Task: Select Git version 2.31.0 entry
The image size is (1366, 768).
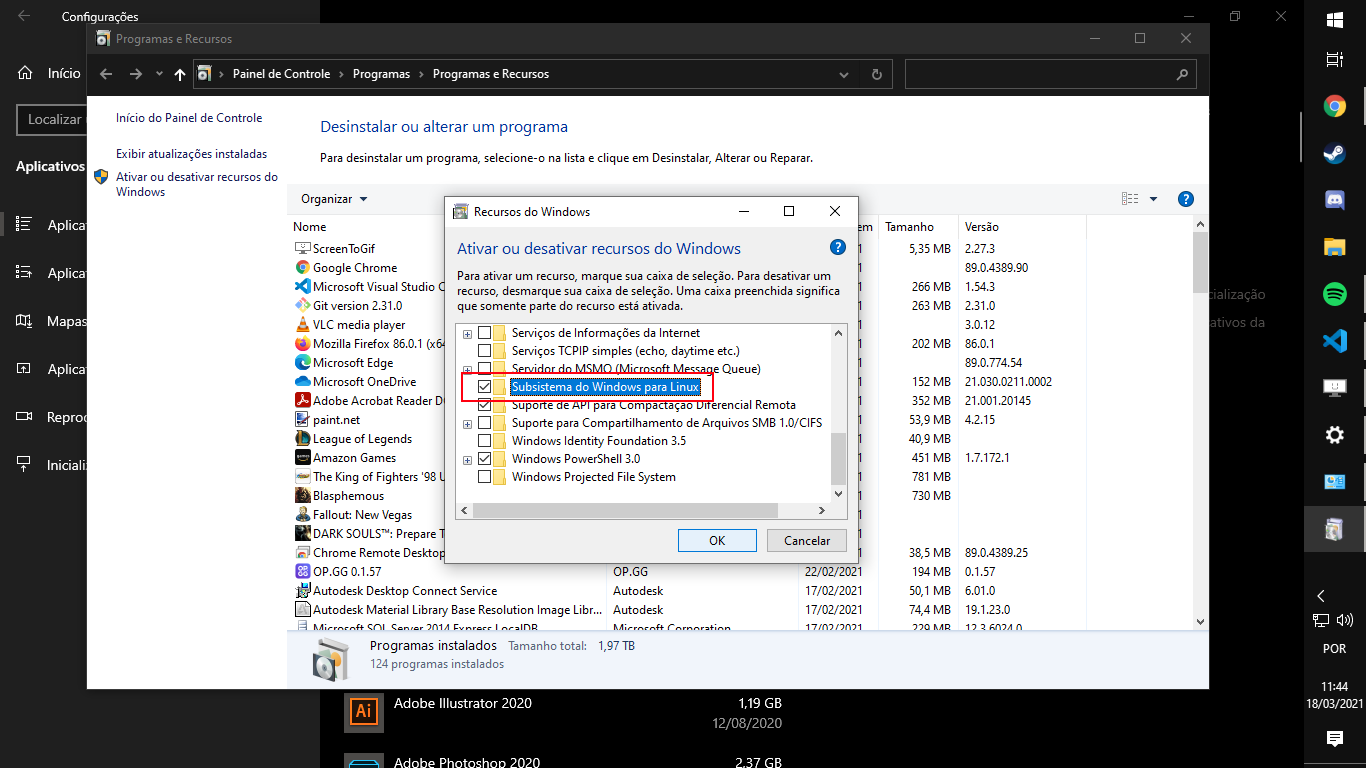Action: point(357,305)
